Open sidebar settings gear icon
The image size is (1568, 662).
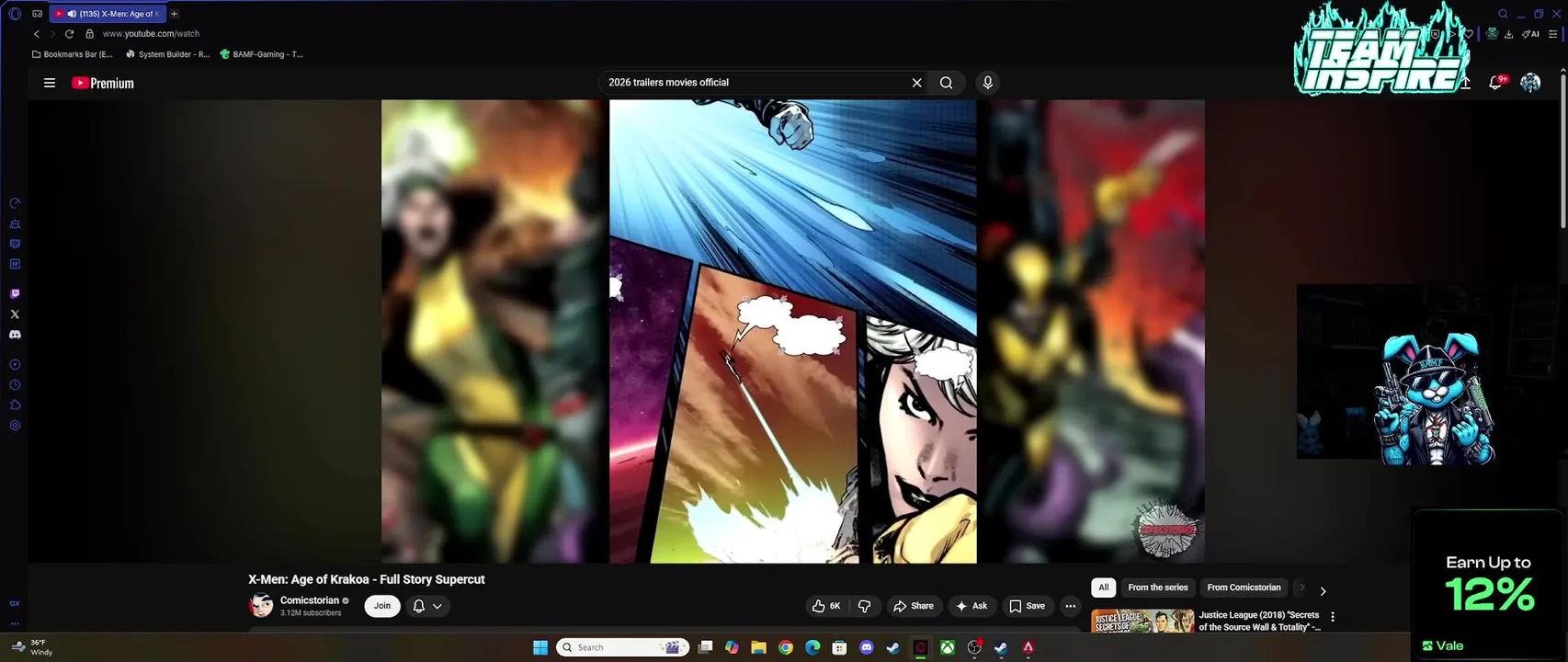coord(15,426)
